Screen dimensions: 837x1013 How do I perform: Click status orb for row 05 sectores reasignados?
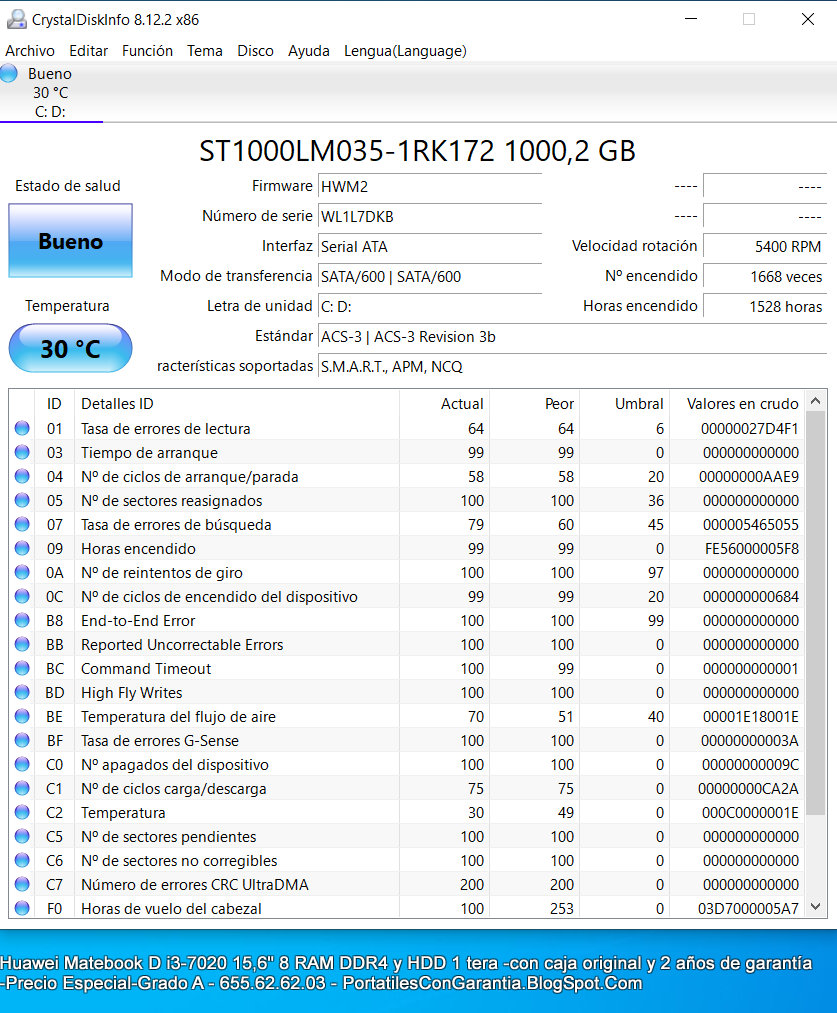(x=22, y=499)
